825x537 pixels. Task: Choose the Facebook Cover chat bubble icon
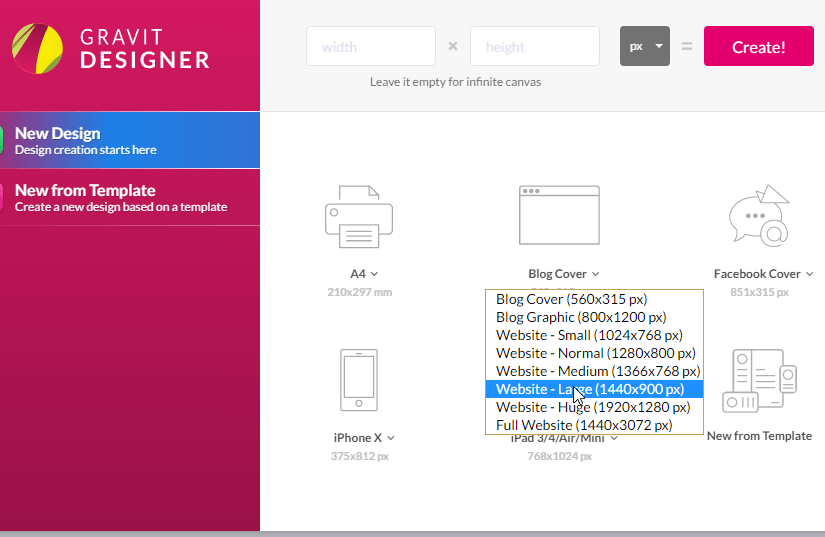point(759,216)
